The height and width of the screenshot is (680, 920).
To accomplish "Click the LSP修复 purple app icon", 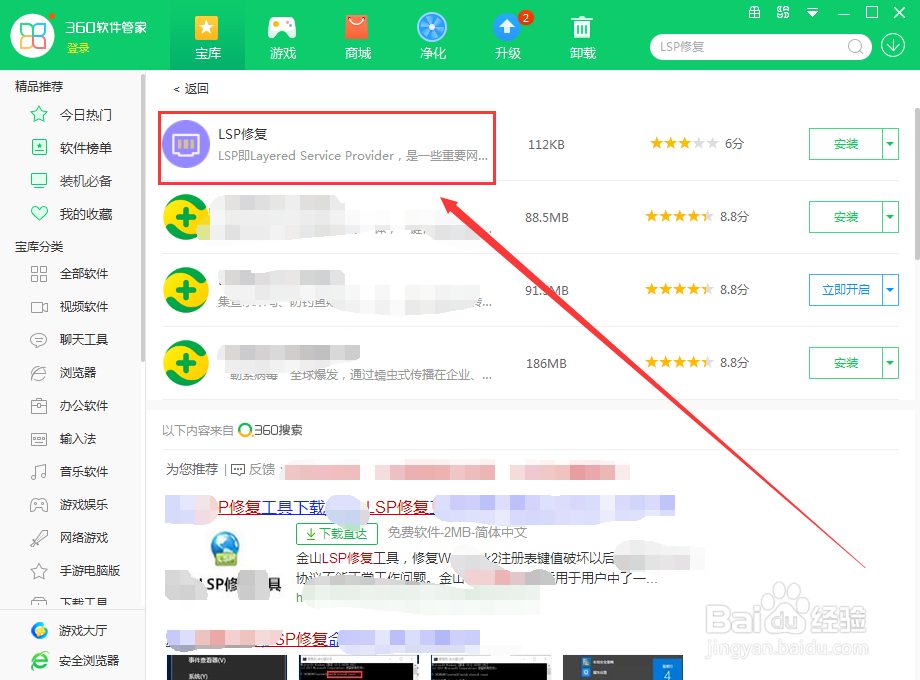I will click(x=186, y=144).
